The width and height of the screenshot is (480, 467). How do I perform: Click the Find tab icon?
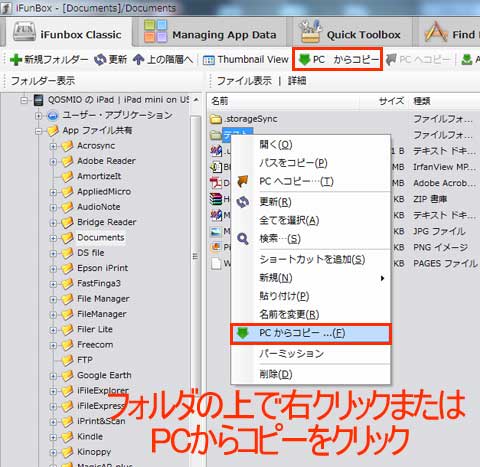pyautogui.click(x=436, y=32)
